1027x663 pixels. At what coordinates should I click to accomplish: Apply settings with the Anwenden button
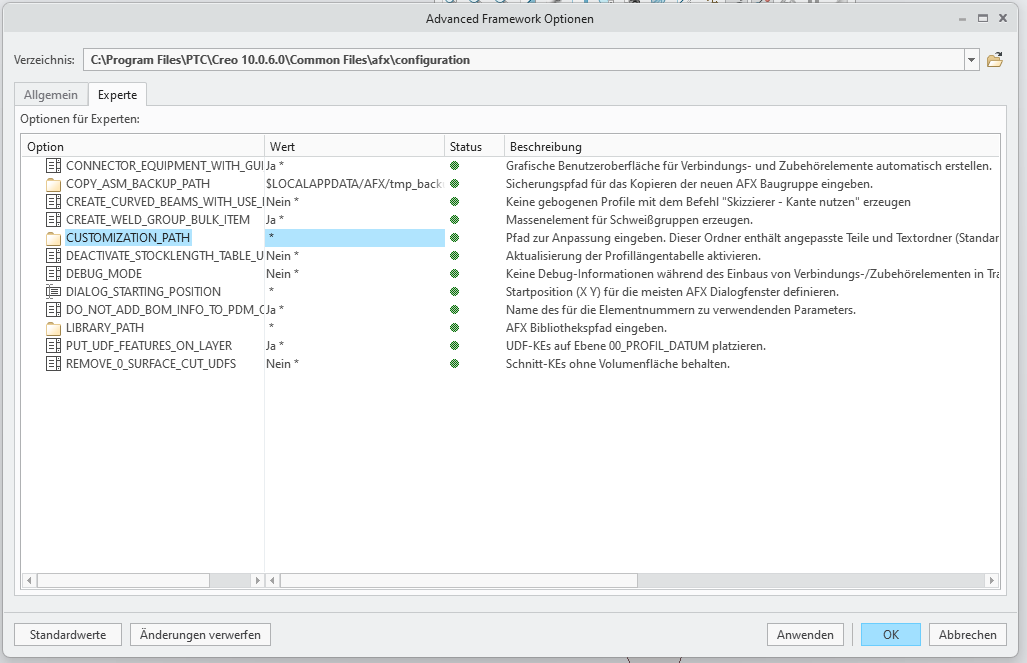[805, 634]
